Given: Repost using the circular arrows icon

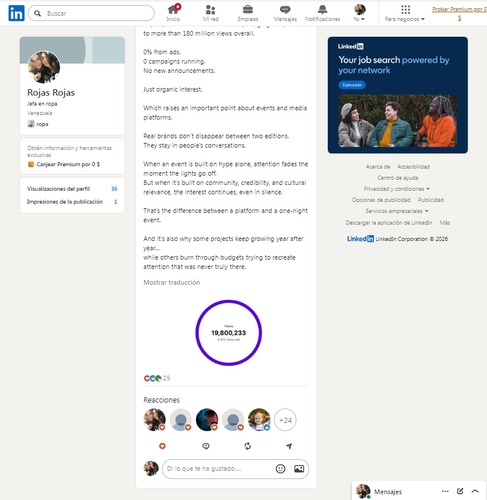Looking at the screenshot, I should [x=247, y=446].
